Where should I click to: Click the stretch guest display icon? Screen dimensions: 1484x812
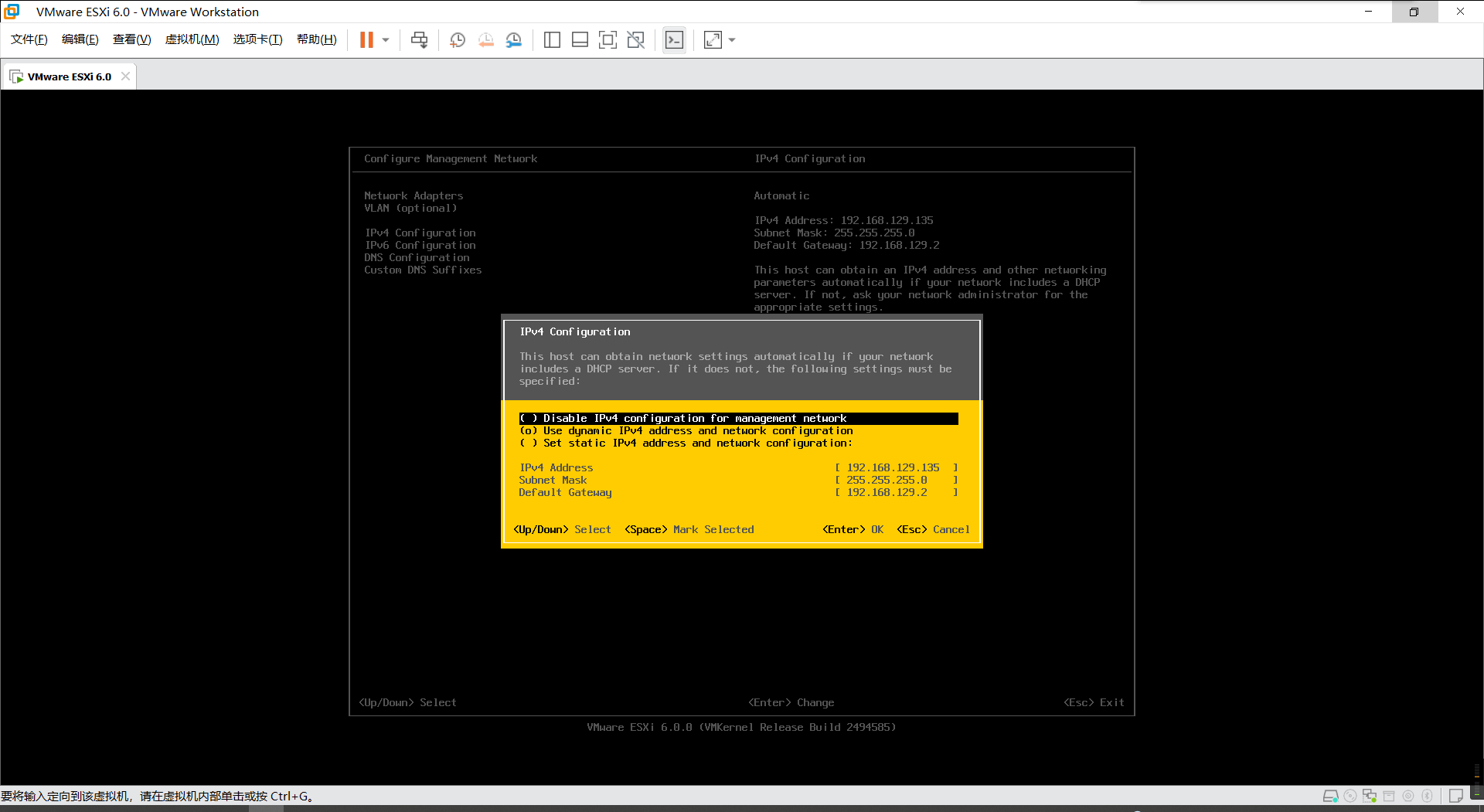point(713,39)
